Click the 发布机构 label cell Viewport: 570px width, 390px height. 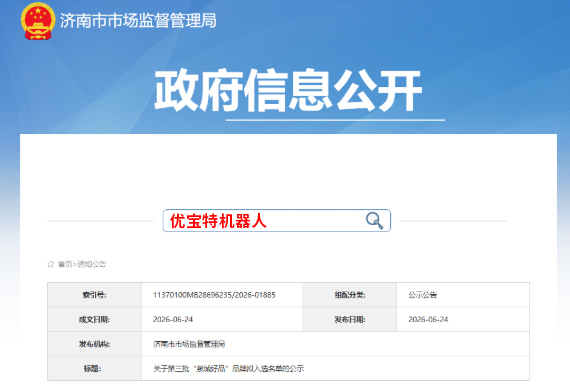click(95, 344)
